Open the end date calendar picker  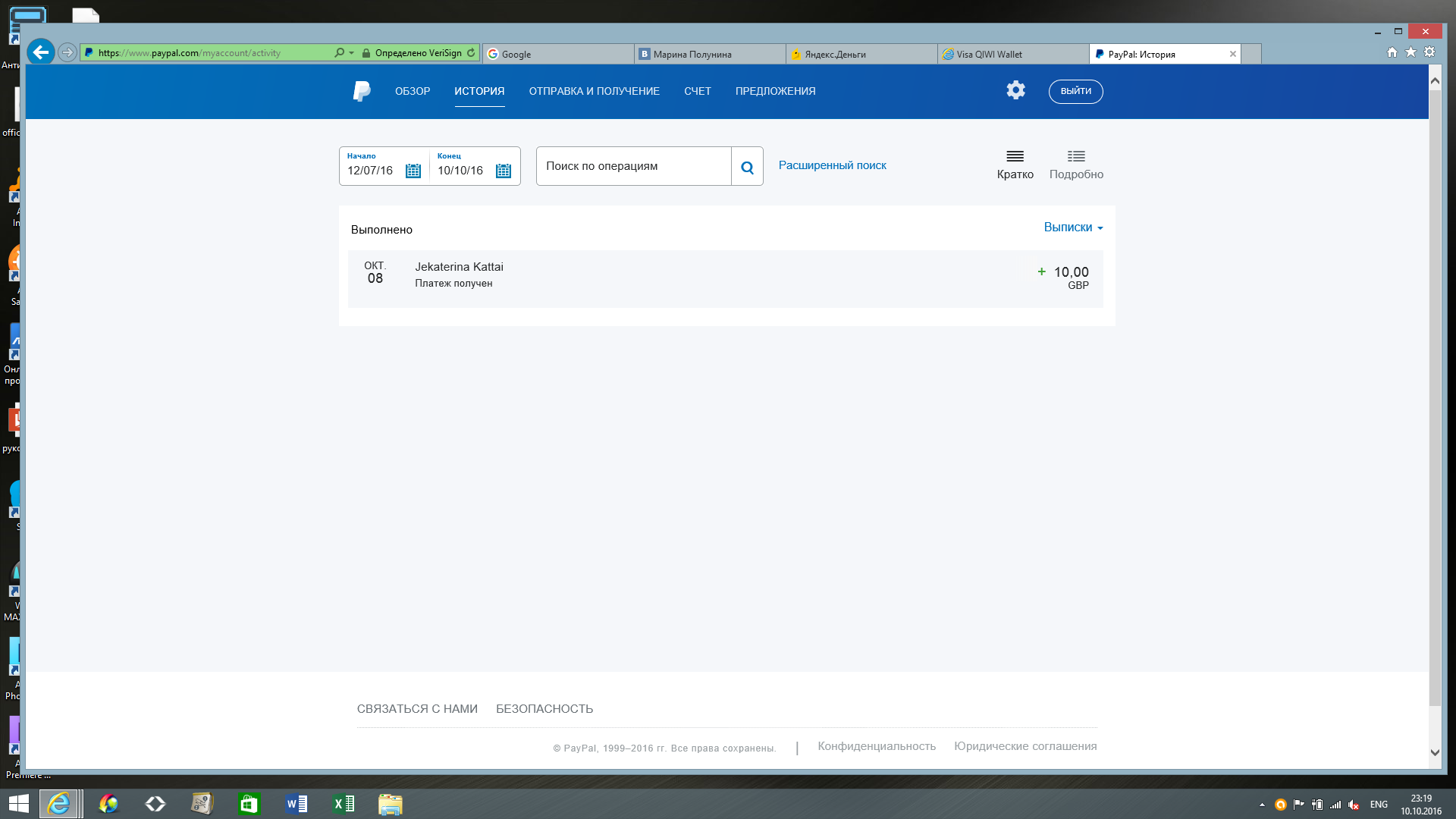[x=504, y=171]
